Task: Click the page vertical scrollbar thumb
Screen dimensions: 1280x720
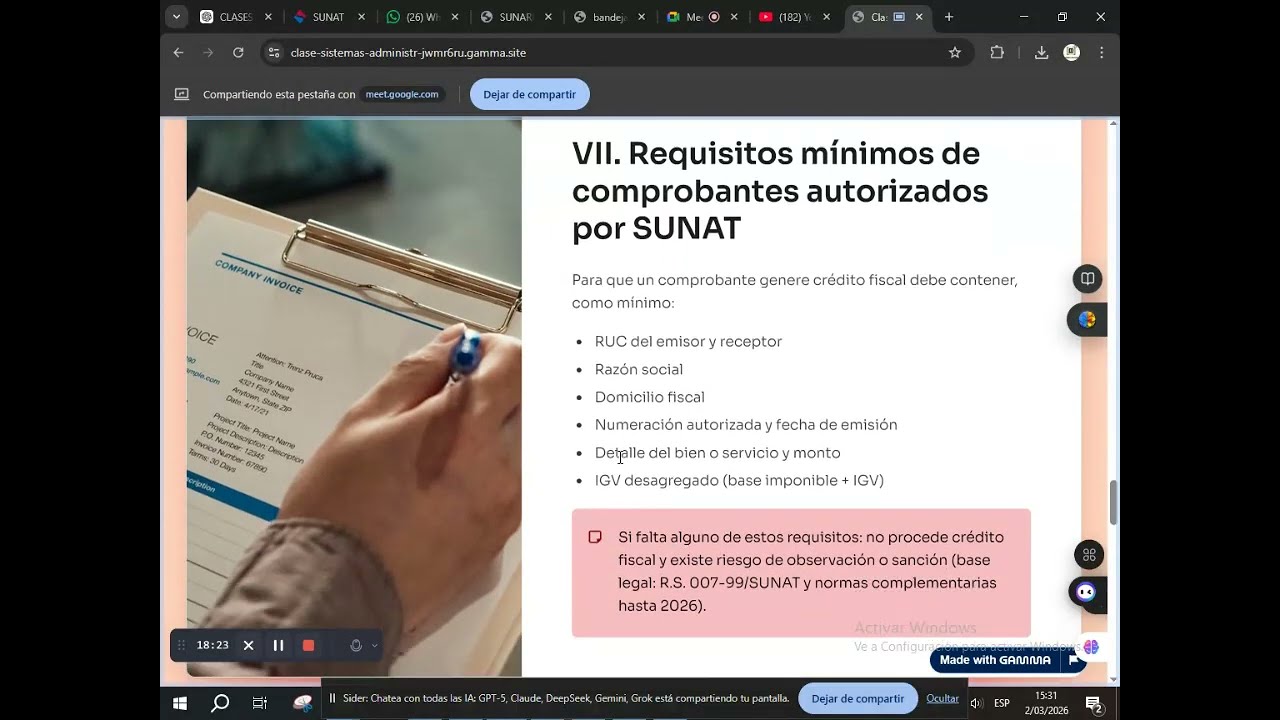Action: coord(1113,502)
